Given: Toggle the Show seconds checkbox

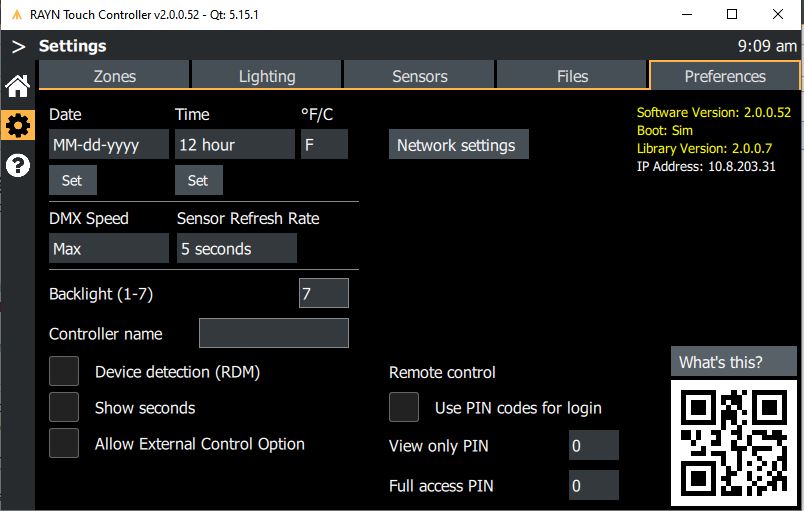Looking at the screenshot, I should (x=64, y=407).
